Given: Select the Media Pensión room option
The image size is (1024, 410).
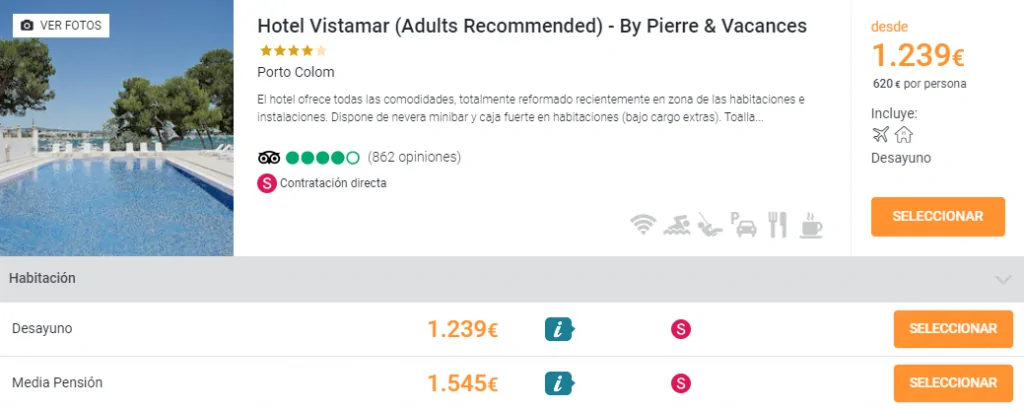Looking at the screenshot, I should [x=952, y=383].
